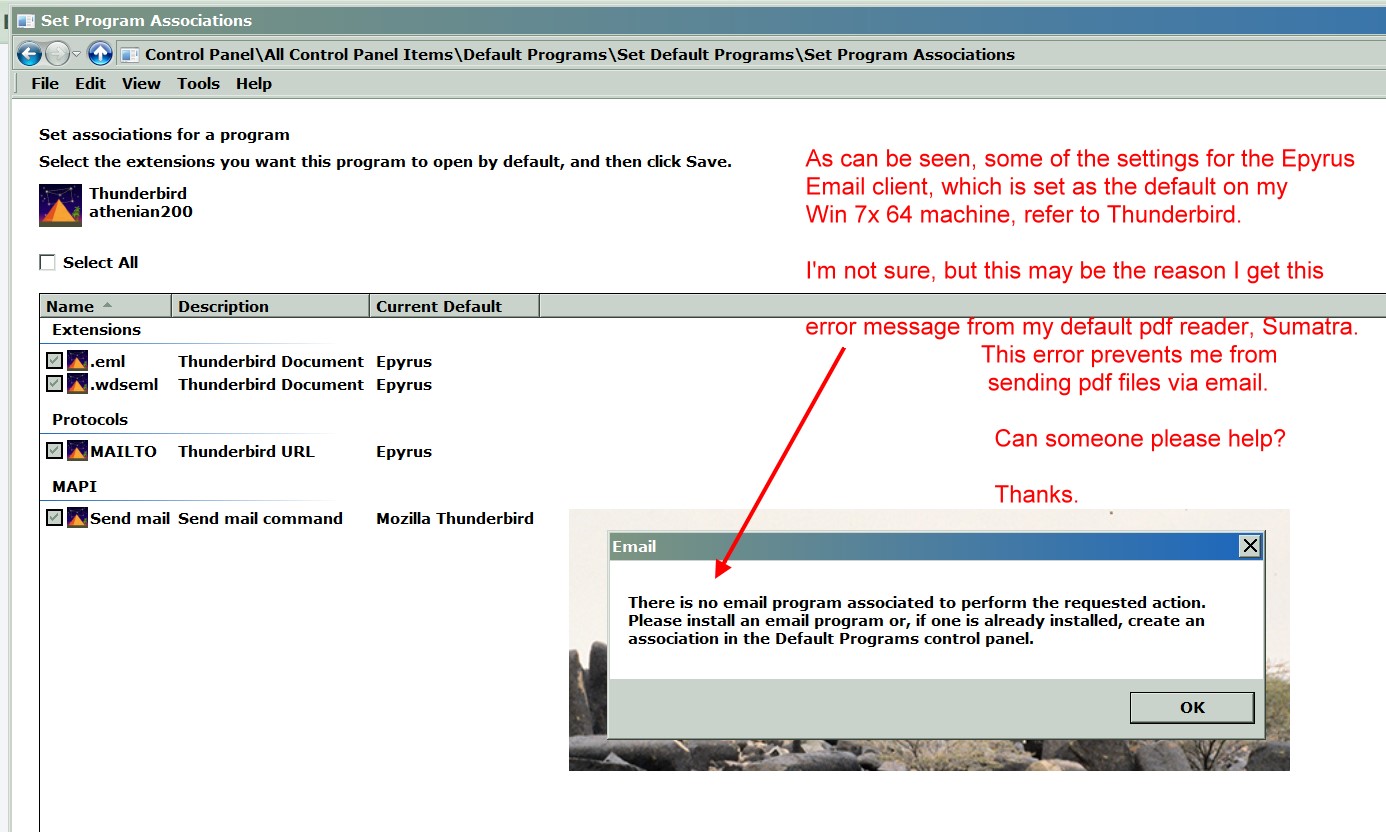
Task: Click Thunderbird Document description in .wdseml row
Action: click(x=271, y=385)
